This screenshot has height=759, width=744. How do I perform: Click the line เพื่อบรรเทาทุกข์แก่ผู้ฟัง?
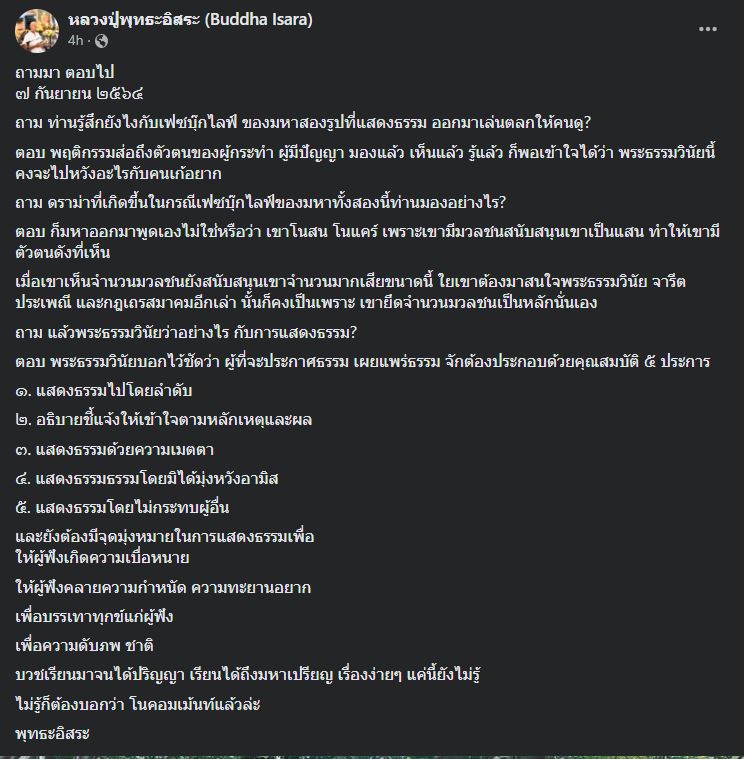[x=94, y=617]
